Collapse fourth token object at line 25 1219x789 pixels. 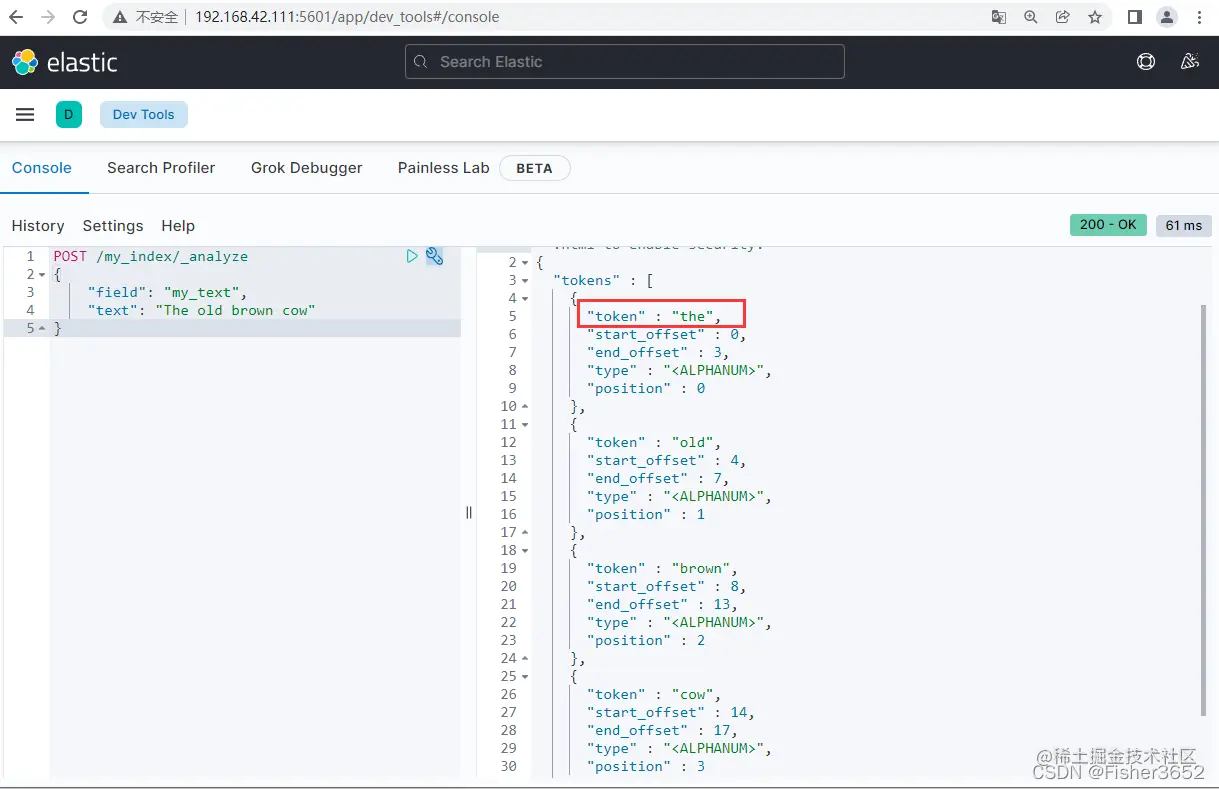pos(524,676)
